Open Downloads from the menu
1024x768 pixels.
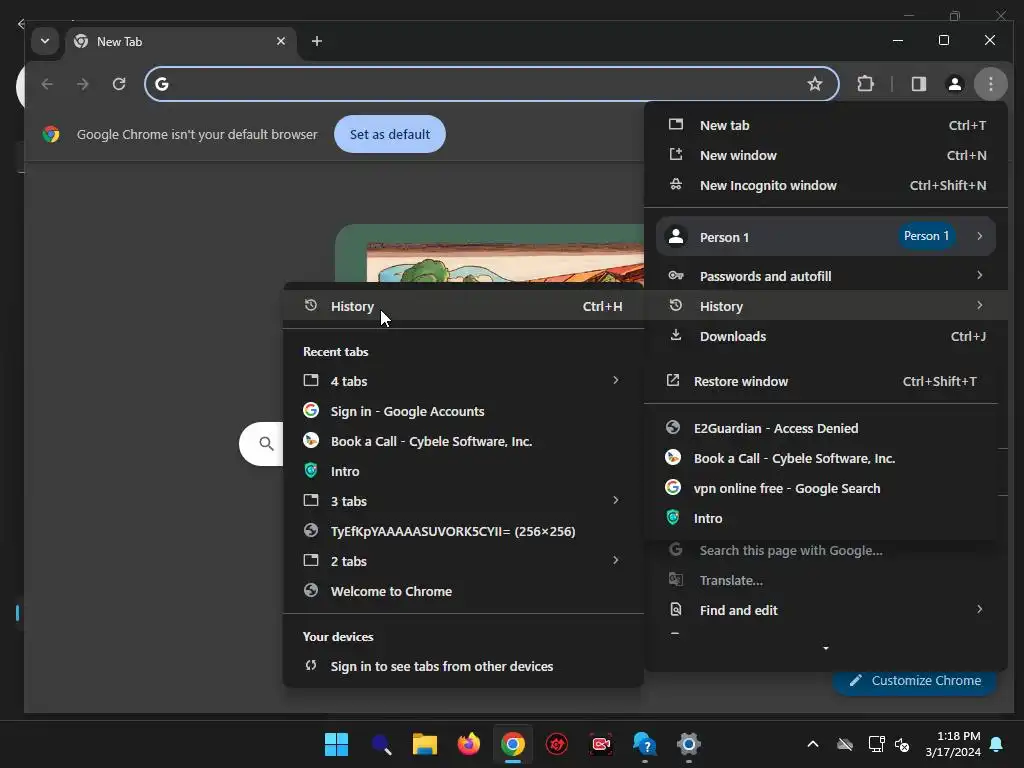tap(826, 336)
